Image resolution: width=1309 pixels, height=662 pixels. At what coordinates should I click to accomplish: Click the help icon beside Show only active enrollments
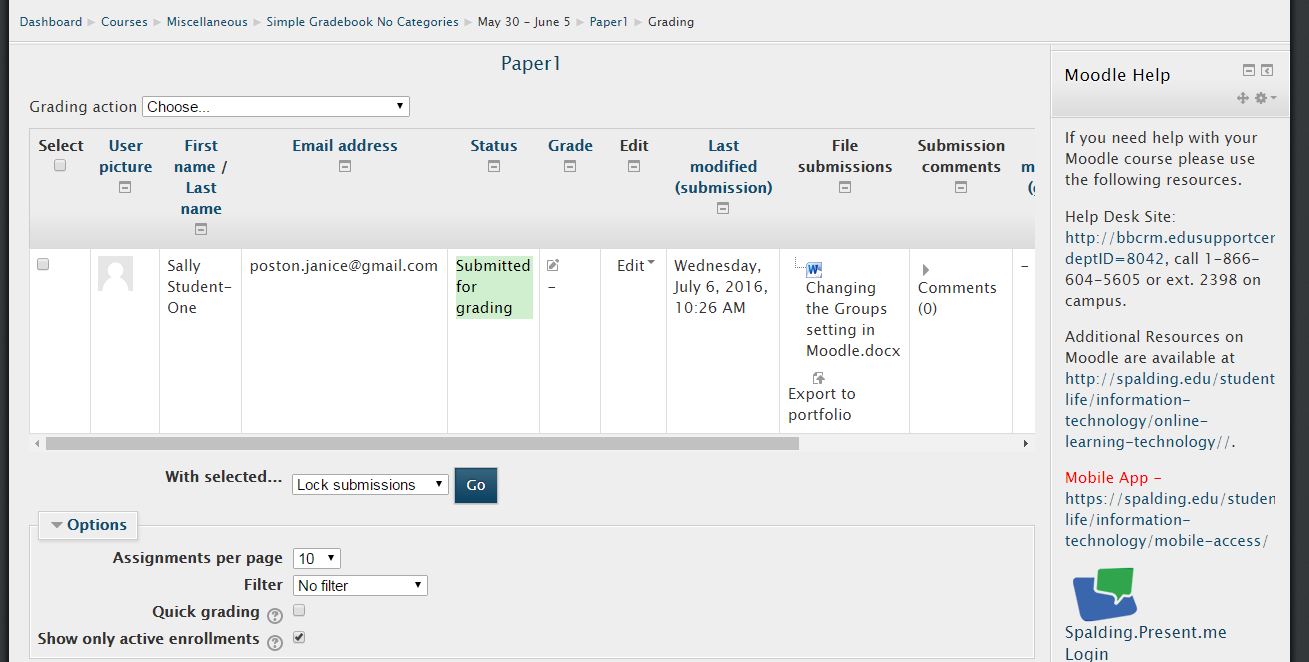click(275, 642)
